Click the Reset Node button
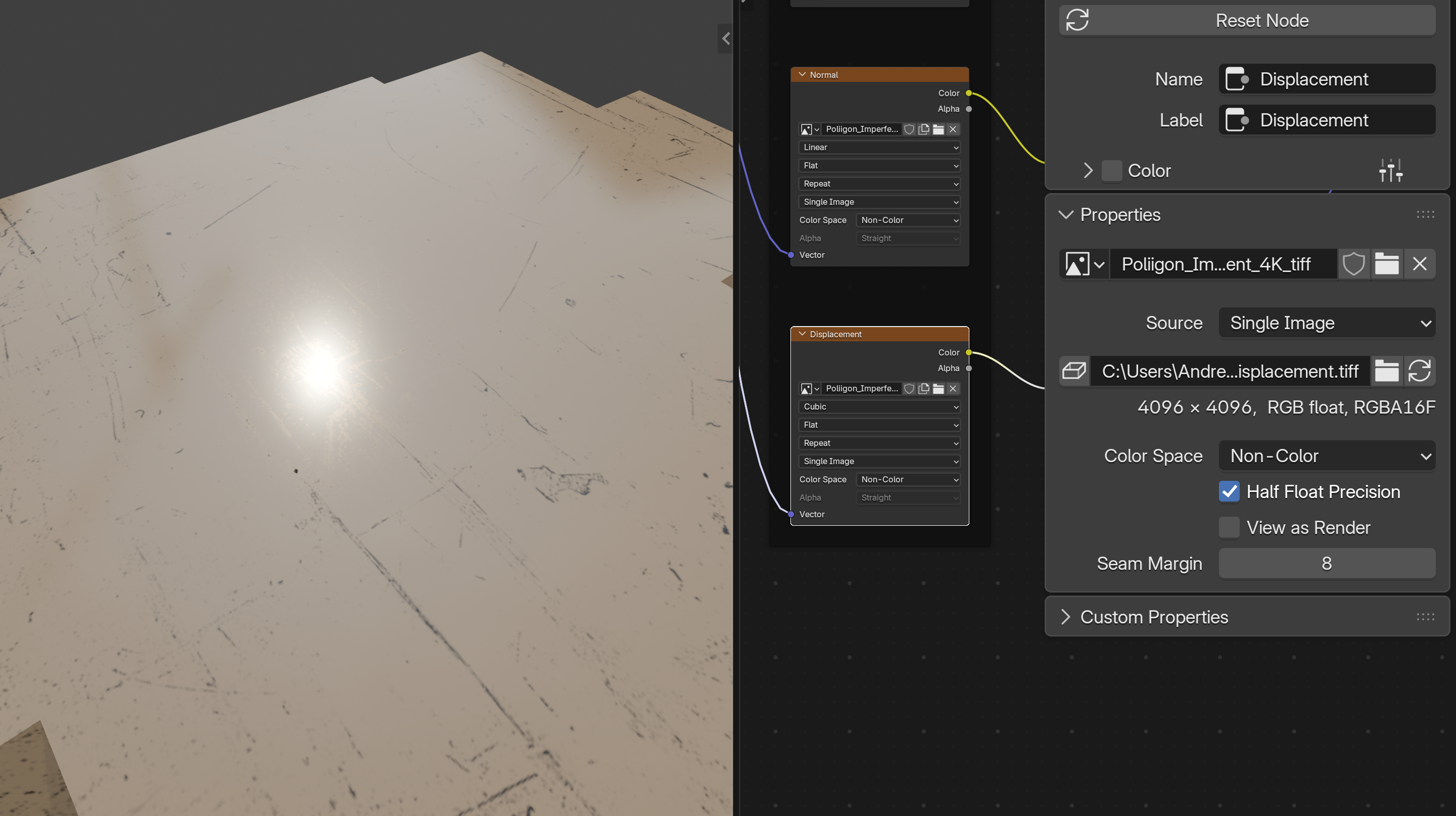Screen dimensions: 1456x816 [1247, 20]
